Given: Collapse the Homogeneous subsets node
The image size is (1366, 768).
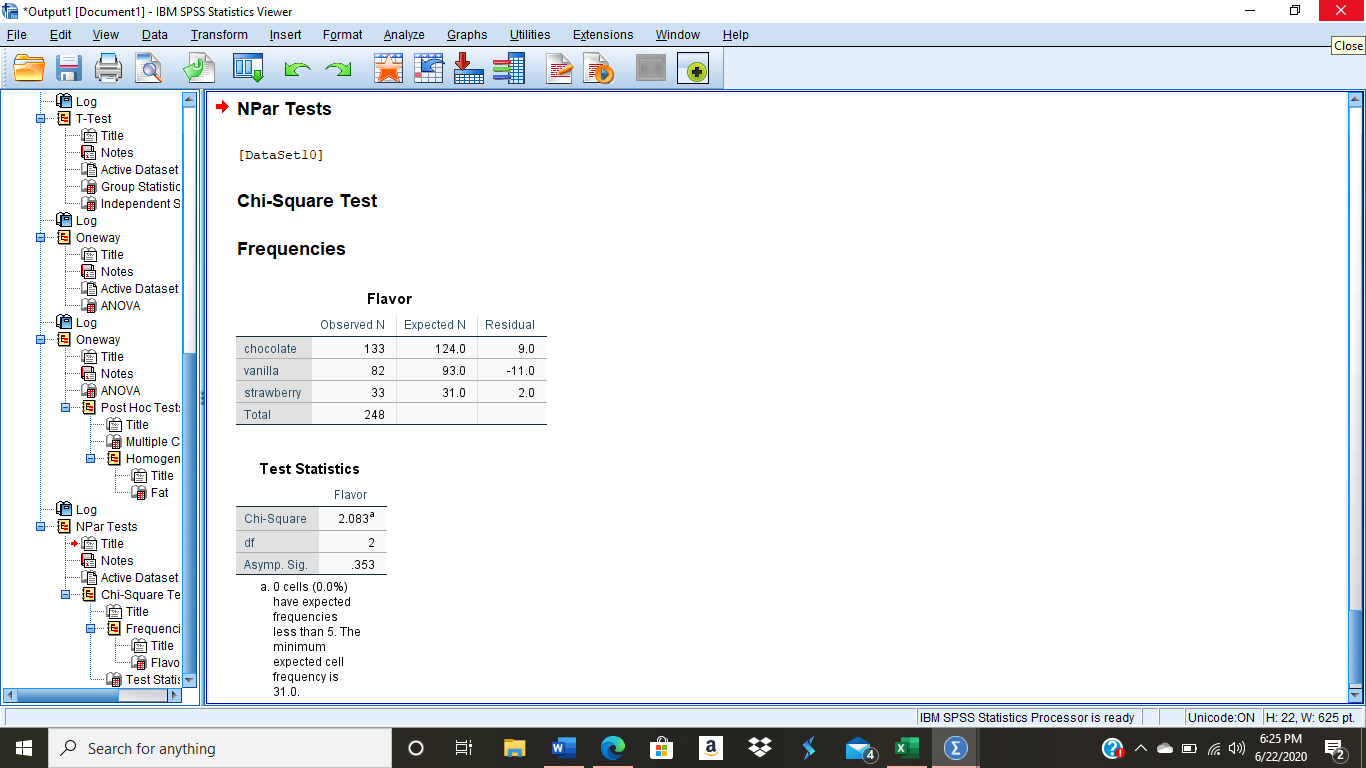Looking at the screenshot, I should pos(91,459).
